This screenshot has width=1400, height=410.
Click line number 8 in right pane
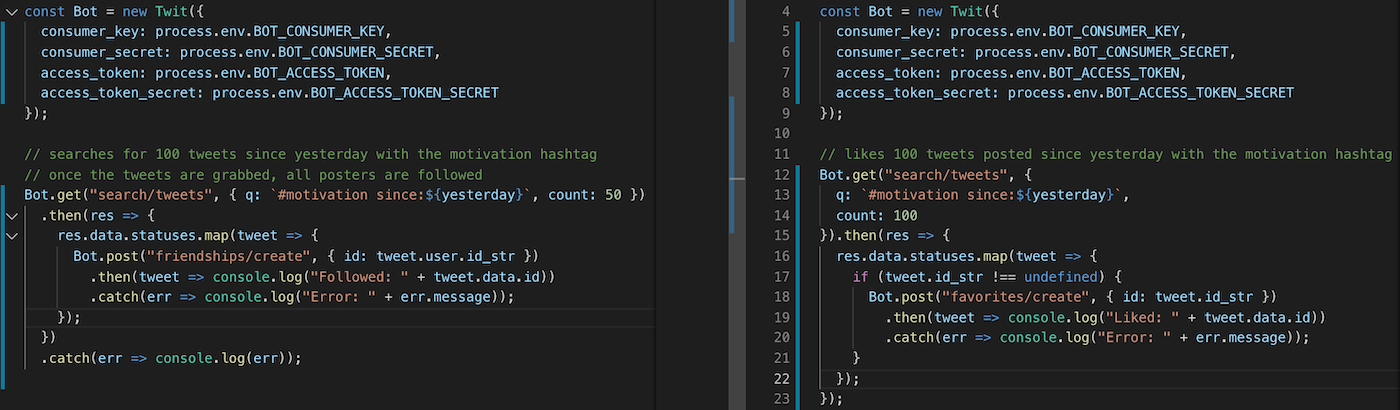coord(785,92)
